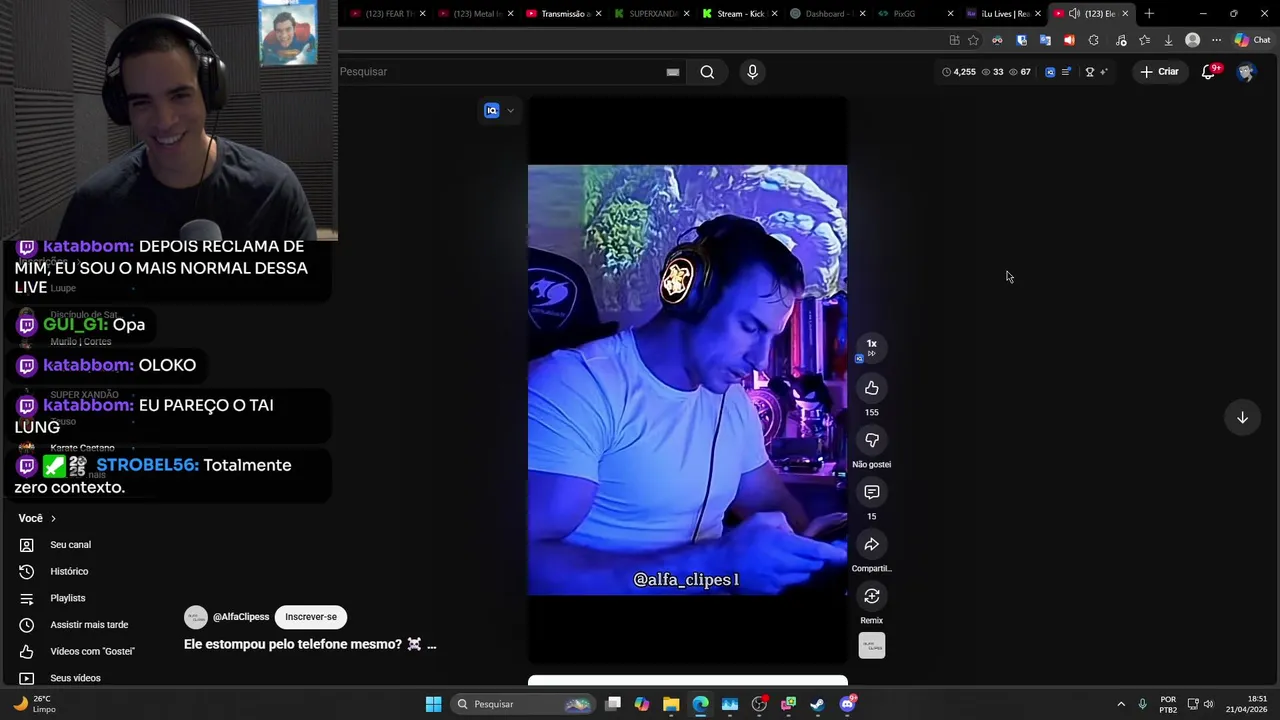Screen dimensions: 1280x720
Task: Open Steam from the taskbar
Action: pyautogui.click(x=817, y=704)
